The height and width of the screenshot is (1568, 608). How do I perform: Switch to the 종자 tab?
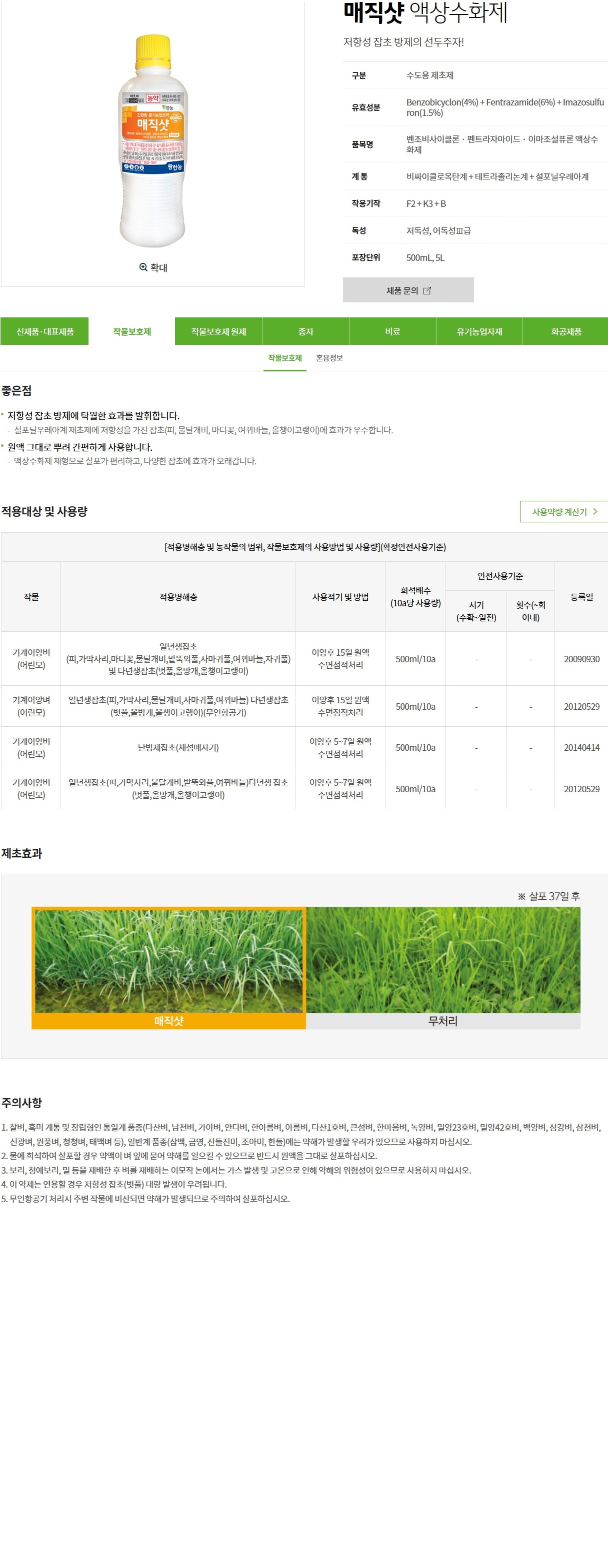click(305, 331)
